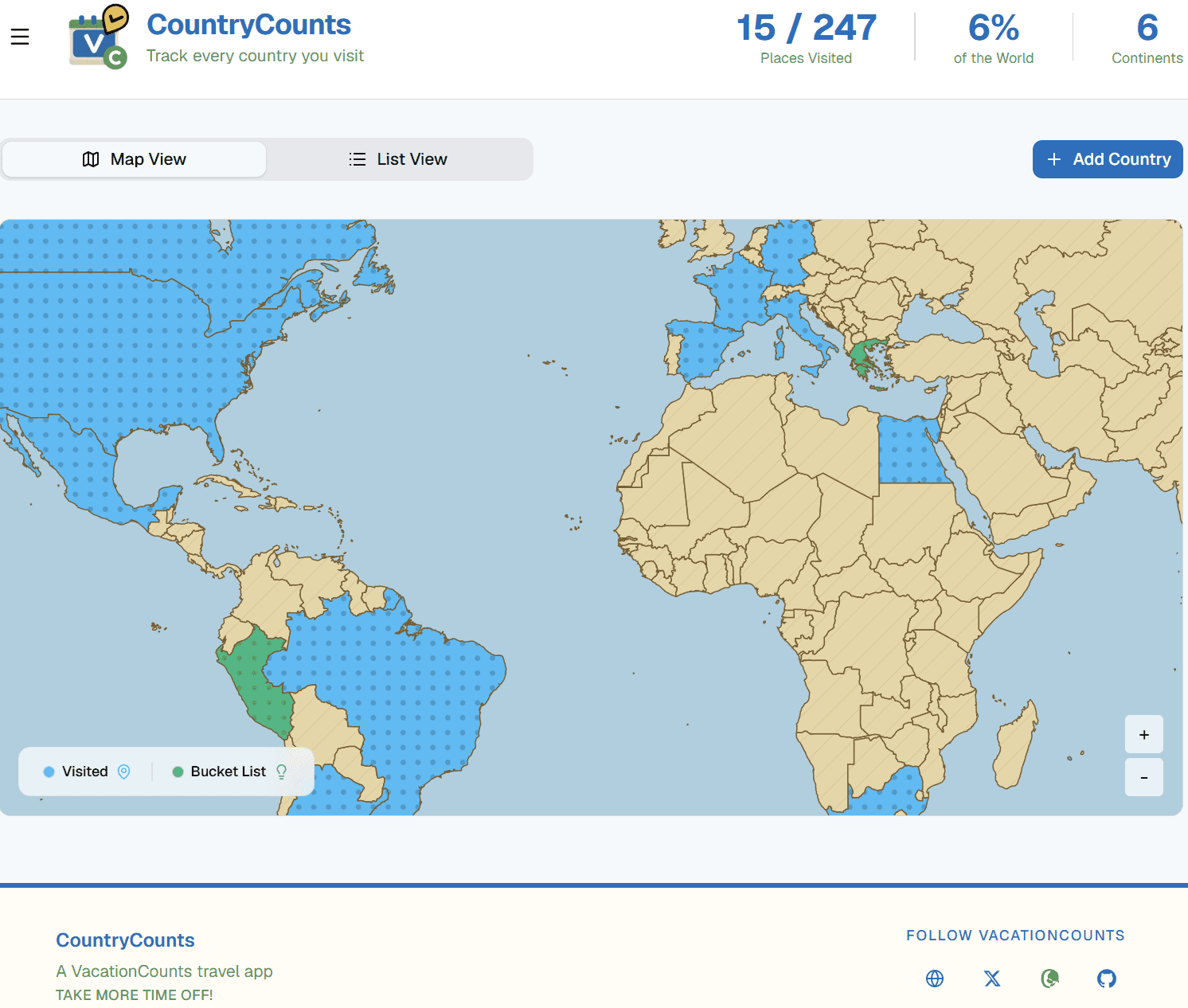This screenshot has height=1008, width=1188.
Task: Click the footer CountryCounts heading link
Action: point(125,940)
